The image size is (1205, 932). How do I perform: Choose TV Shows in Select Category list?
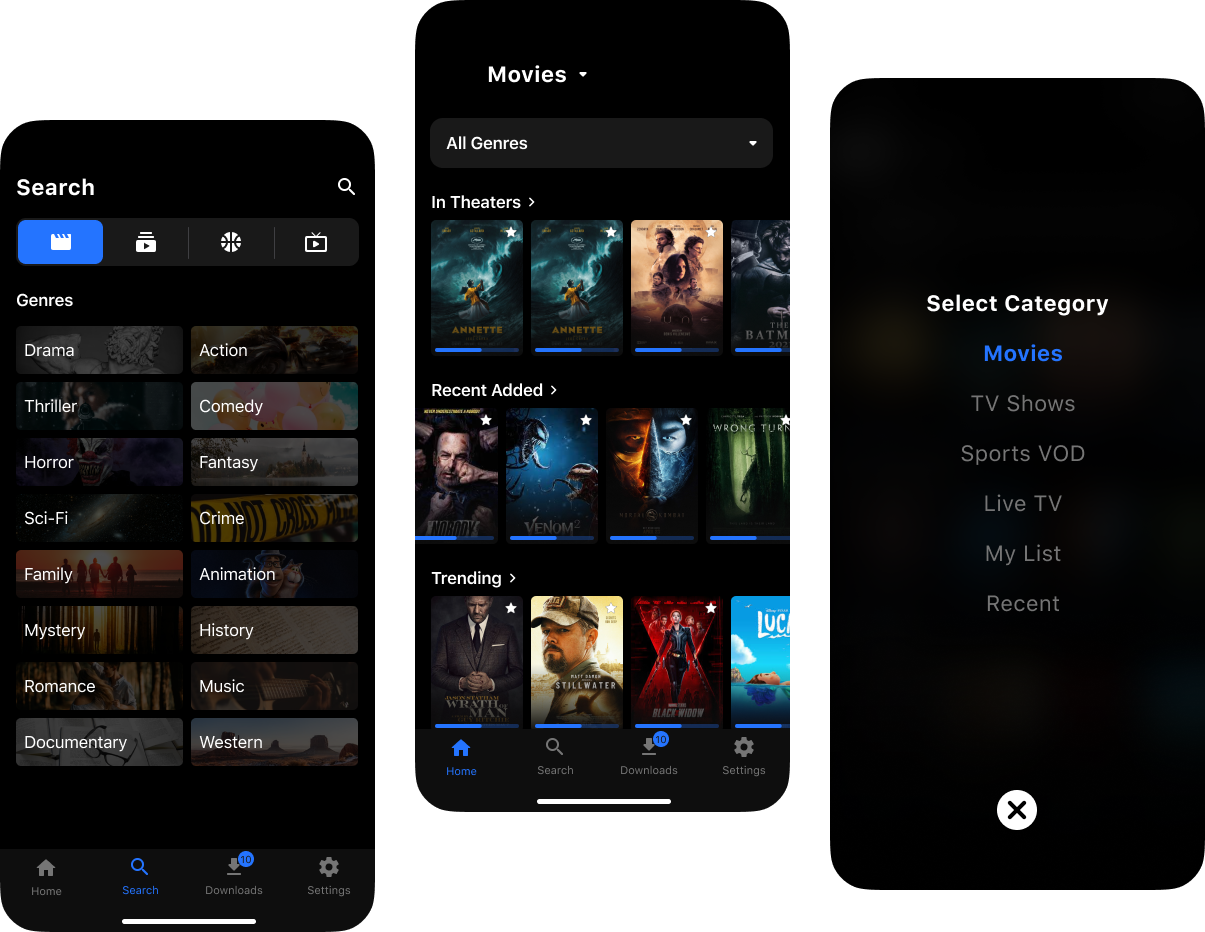tap(1023, 403)
